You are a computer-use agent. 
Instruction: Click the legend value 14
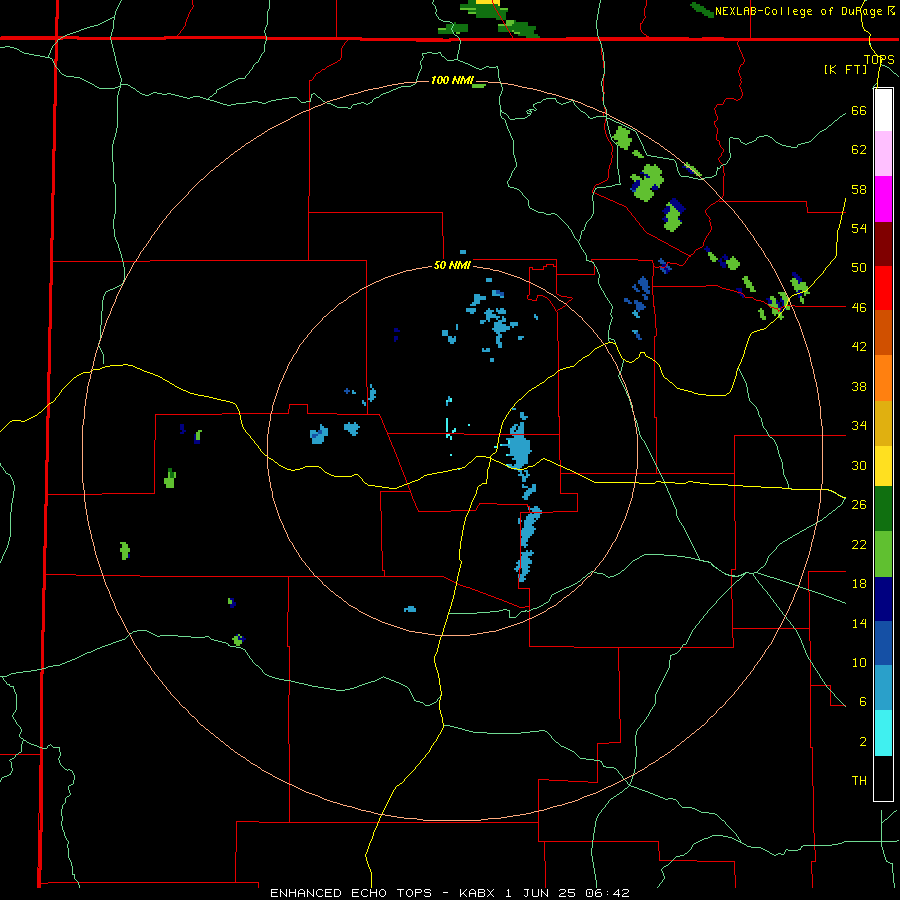pos(859,623)
